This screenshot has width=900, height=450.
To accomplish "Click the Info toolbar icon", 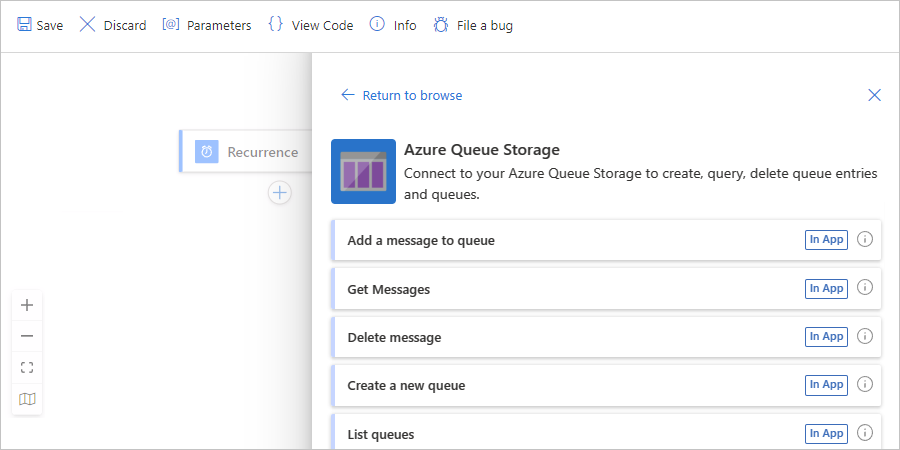I will click(378, 25).
